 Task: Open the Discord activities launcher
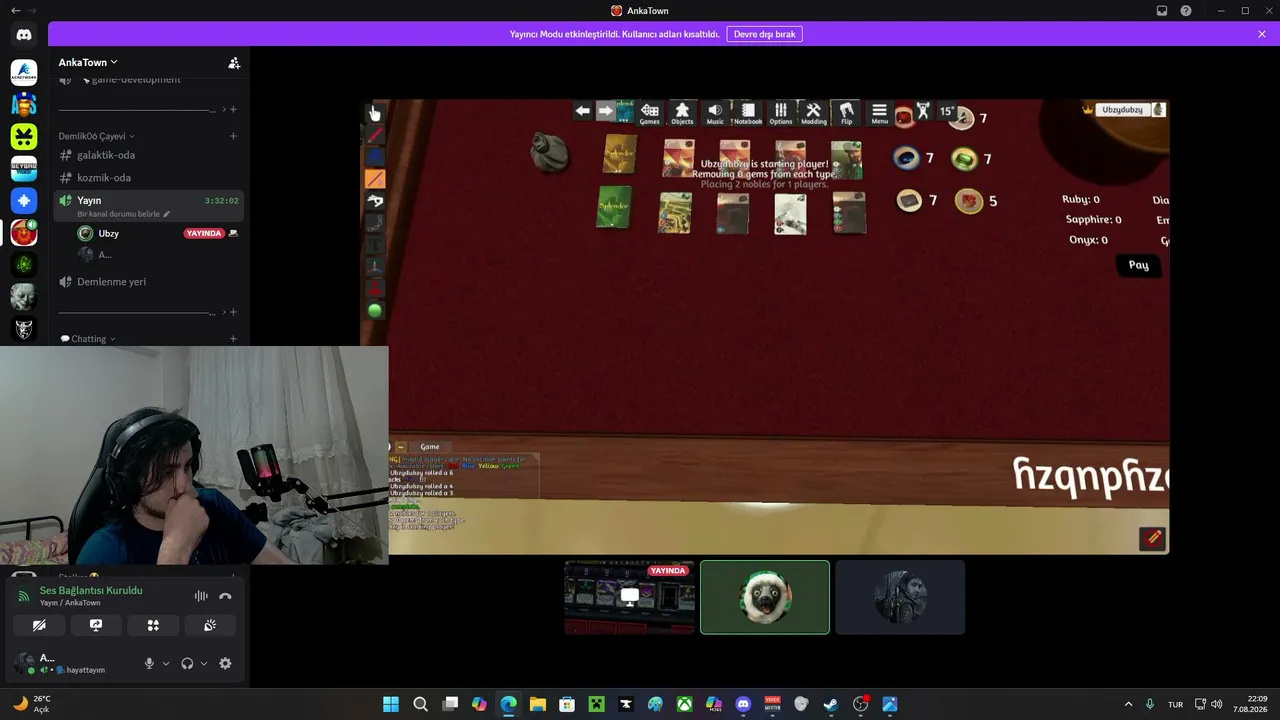153,625
